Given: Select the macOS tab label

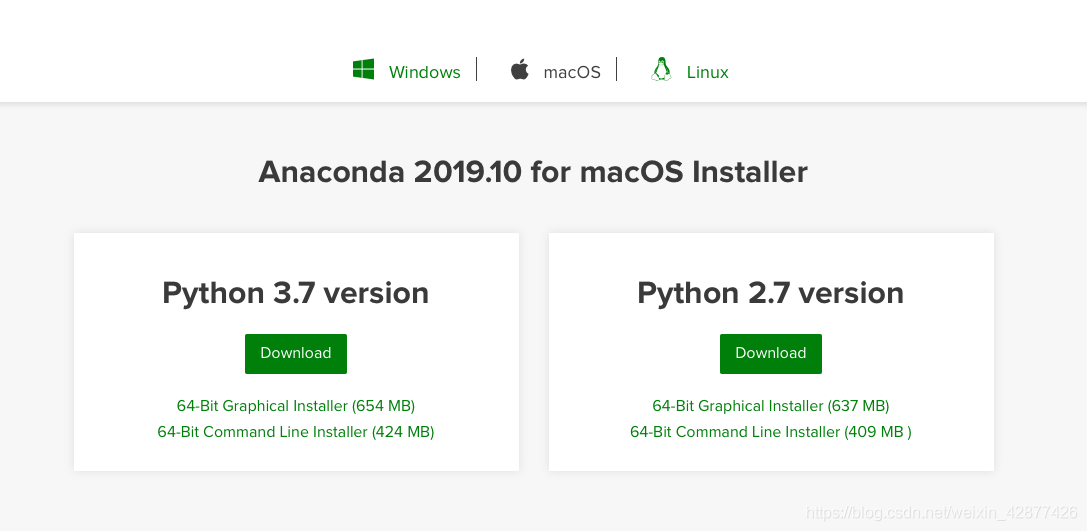Looking at the screenshot, I should pyautogui.click(x=572, y=72).
